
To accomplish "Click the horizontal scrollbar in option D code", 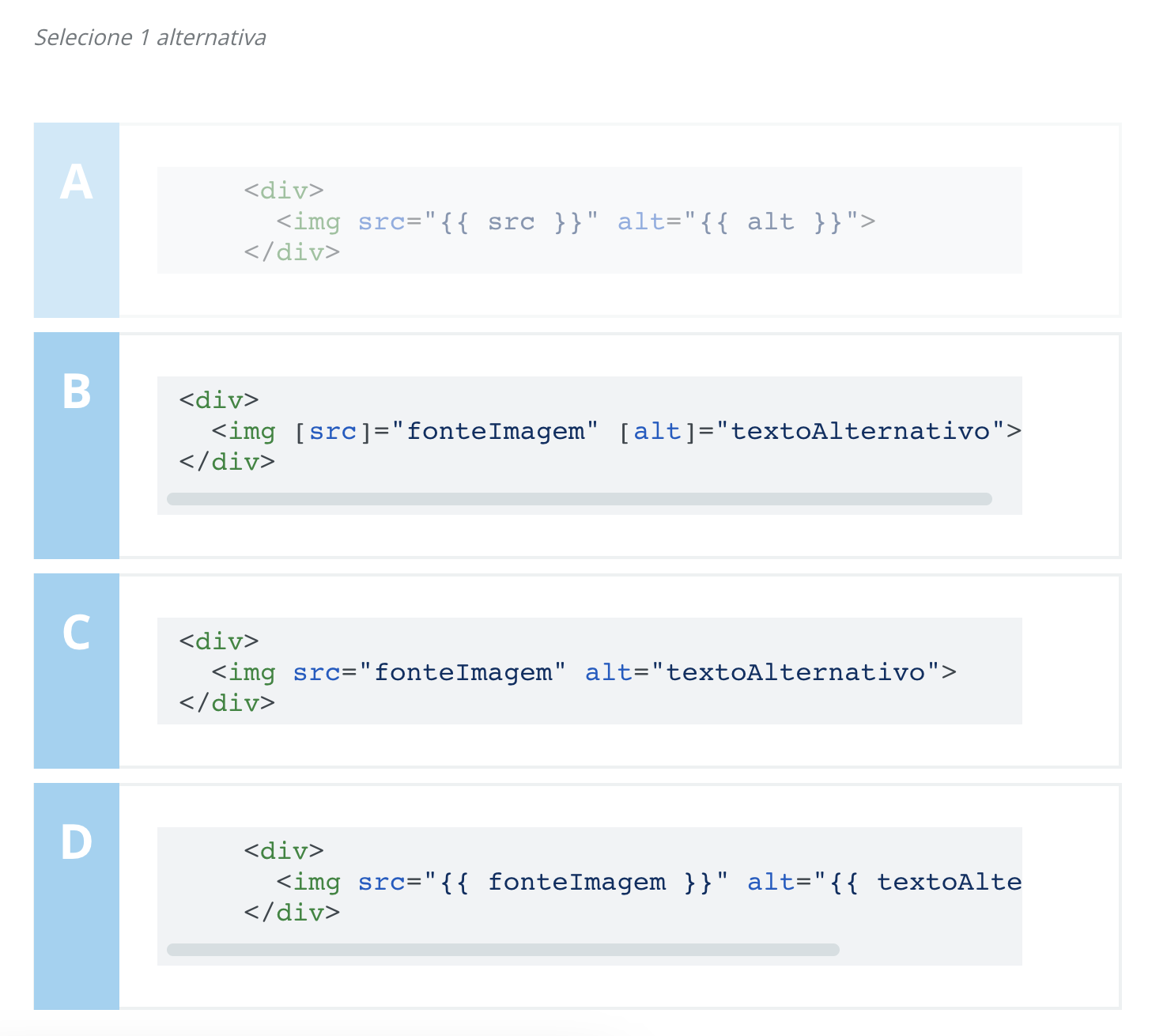I will 503,950.
